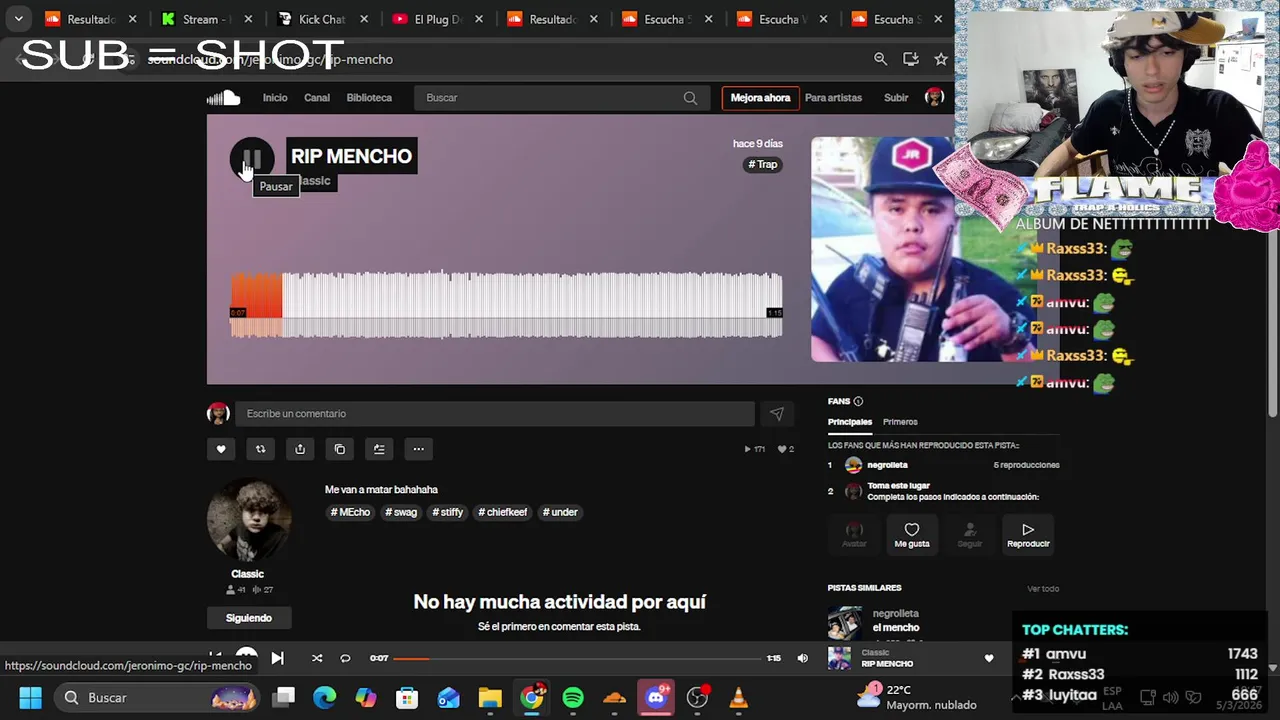Viewport: 1280px width, 720px height.
Task: Switch to the Kick Chat browser tab
Action: [322, 19]
